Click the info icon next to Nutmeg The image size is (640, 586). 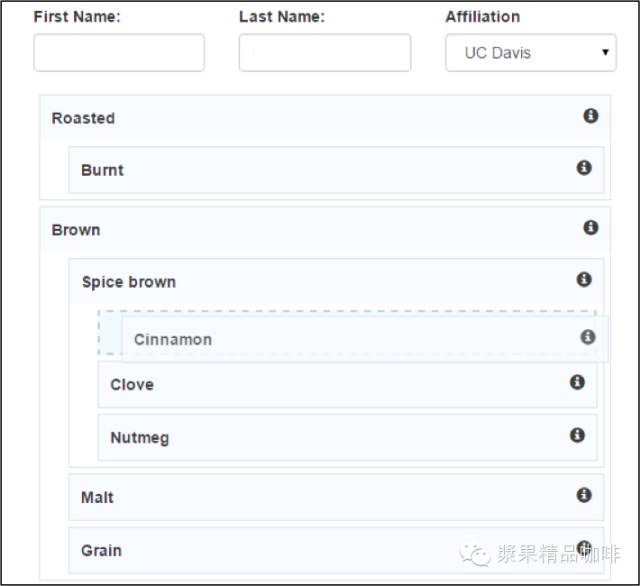(x=577, y=435)
